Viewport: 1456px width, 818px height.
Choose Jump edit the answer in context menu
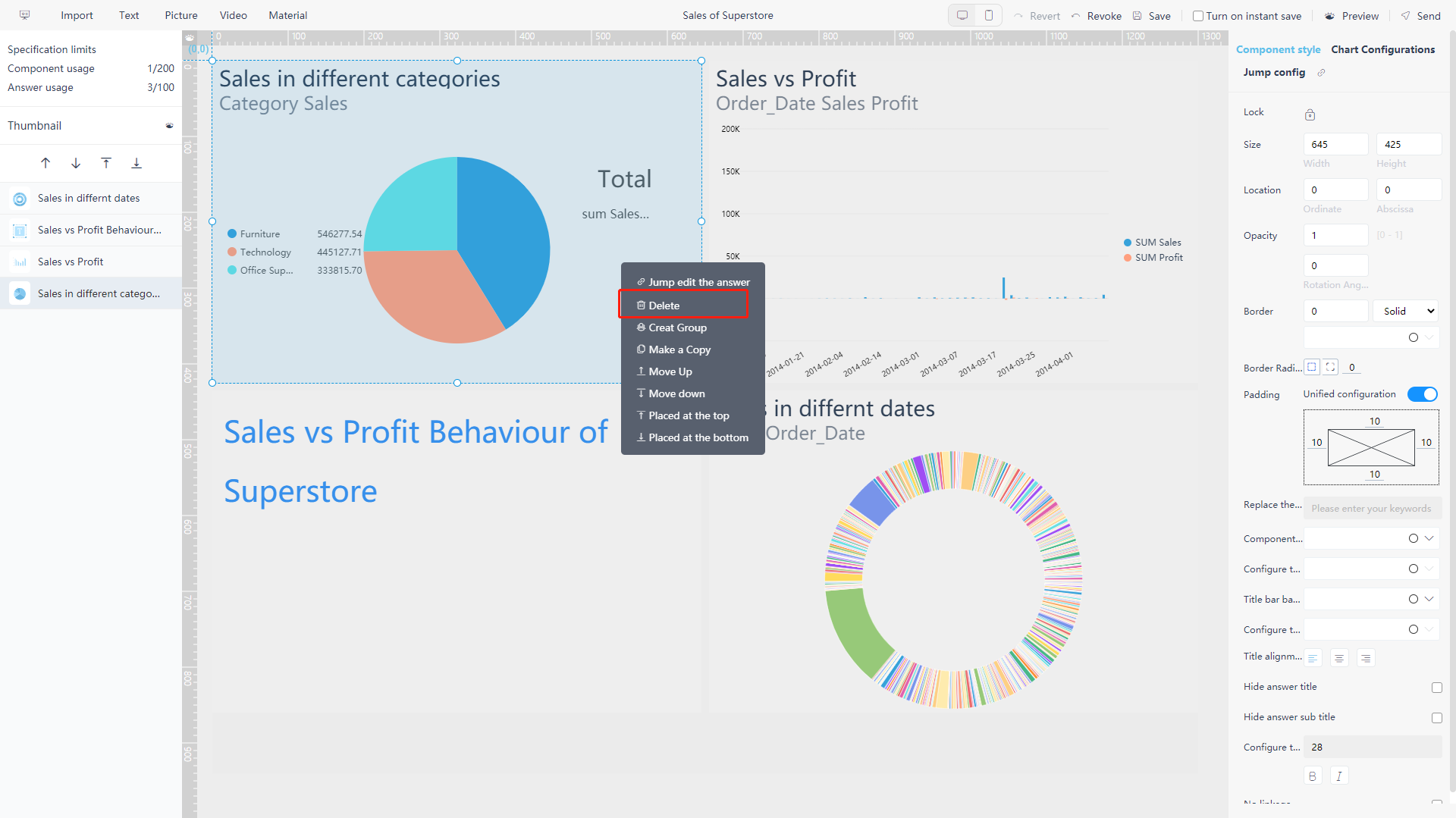[693, 282]
